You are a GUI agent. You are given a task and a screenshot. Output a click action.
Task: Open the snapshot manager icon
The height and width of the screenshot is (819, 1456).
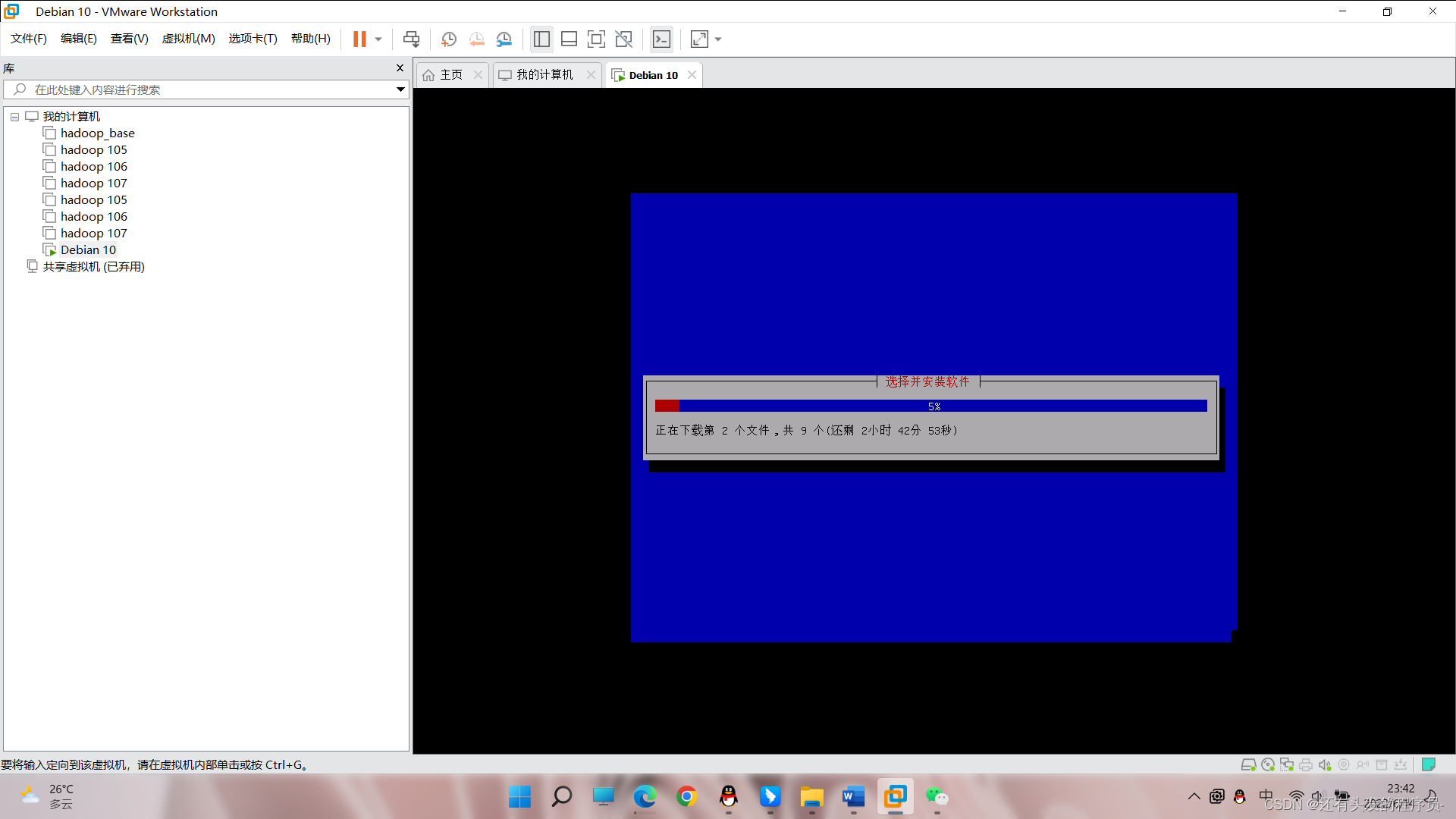coord(504,39)
